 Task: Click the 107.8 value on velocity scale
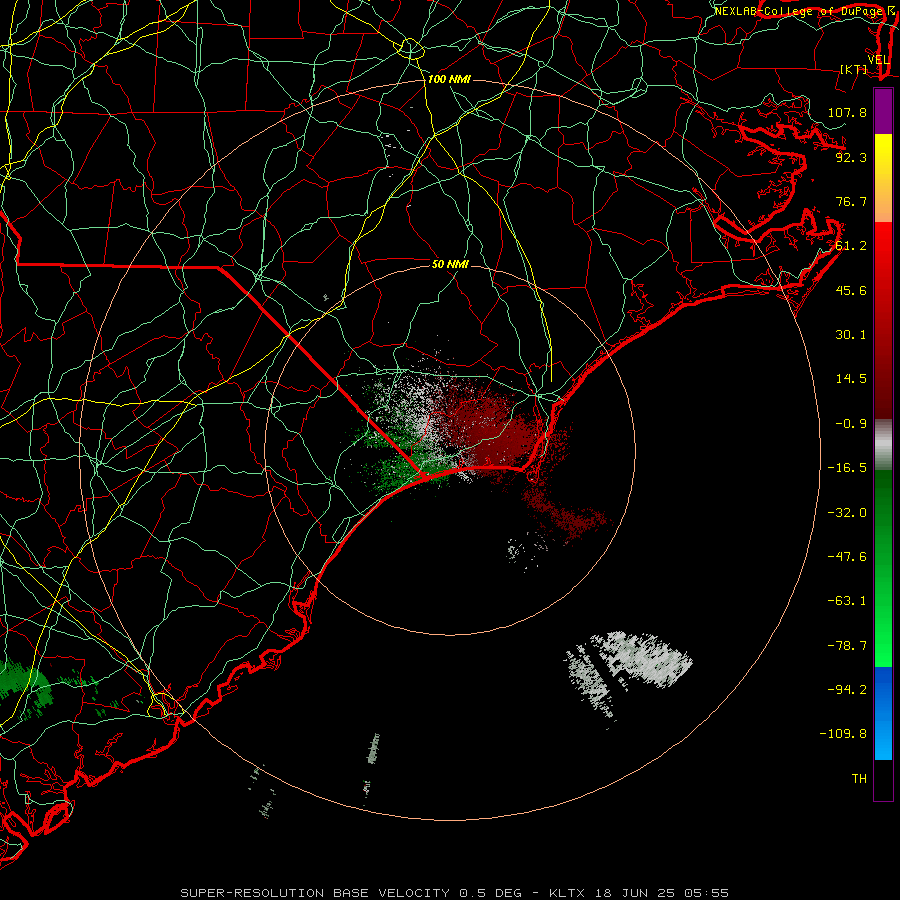(x=847, y=112)
